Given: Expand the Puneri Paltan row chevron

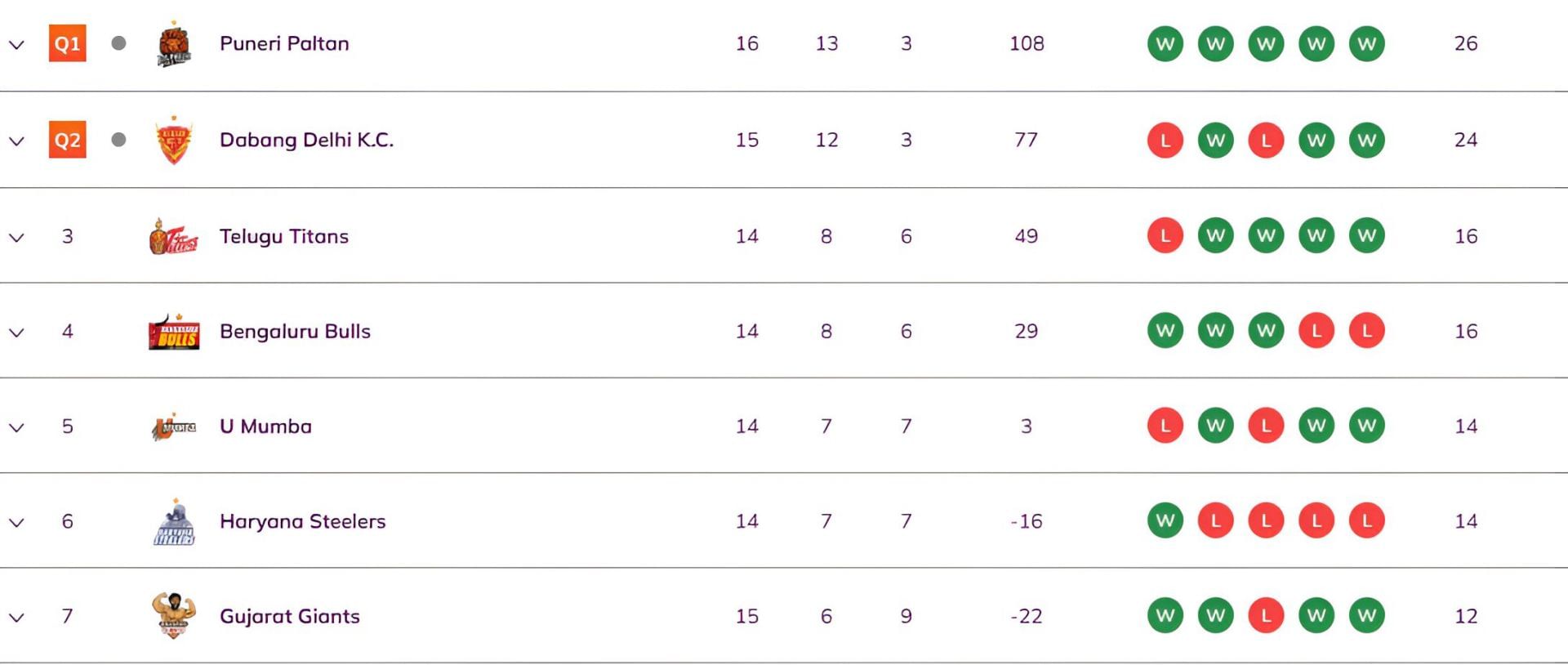Looking at the screenshot, I should point(16,45).
